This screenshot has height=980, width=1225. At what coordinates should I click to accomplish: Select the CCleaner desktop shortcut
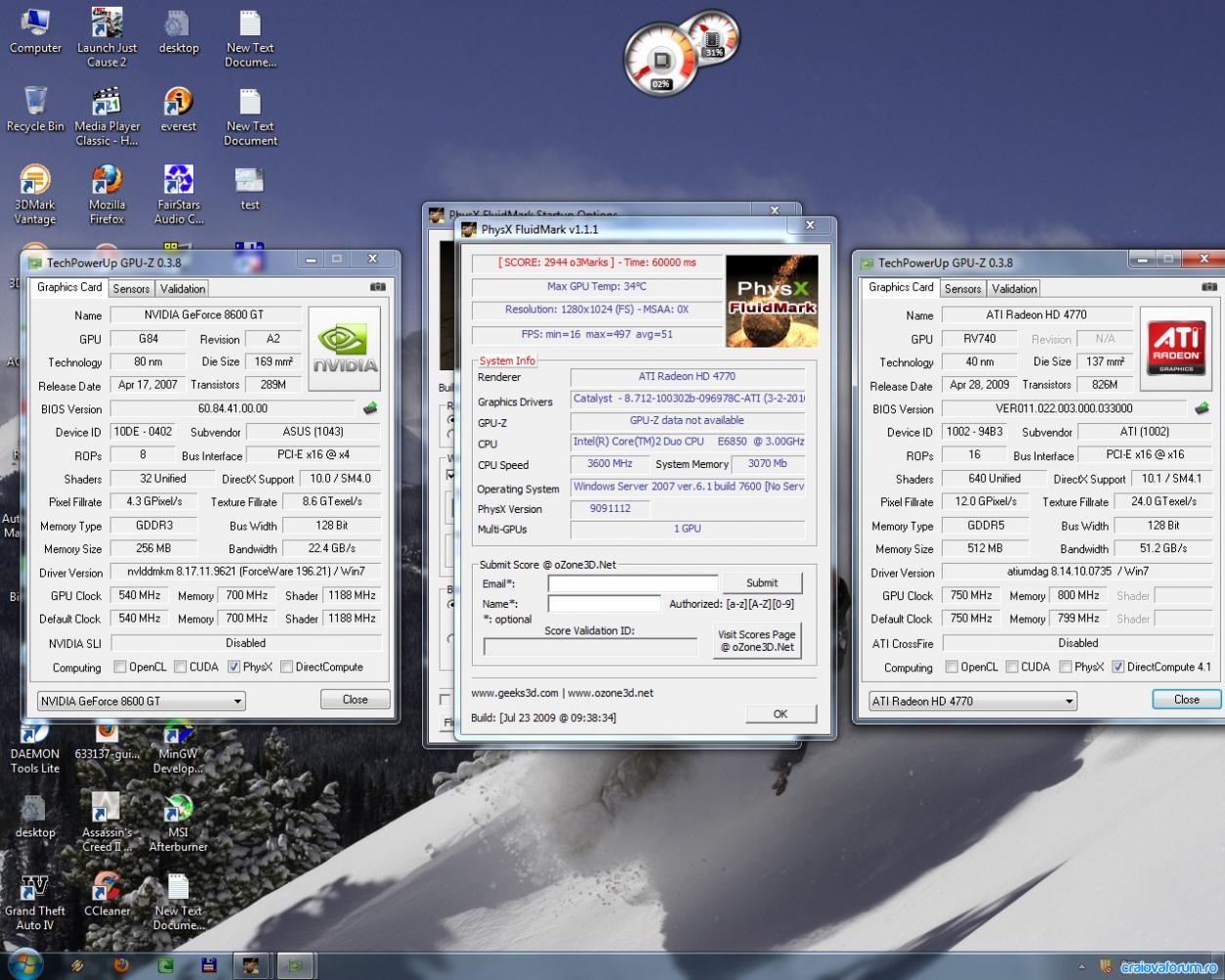pyautogui.click(x=106, y=894)
